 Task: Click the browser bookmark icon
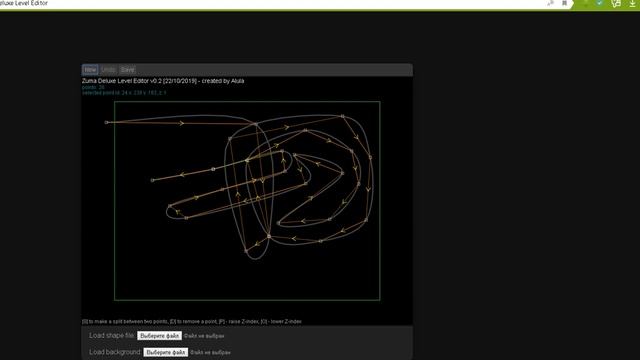564,3
